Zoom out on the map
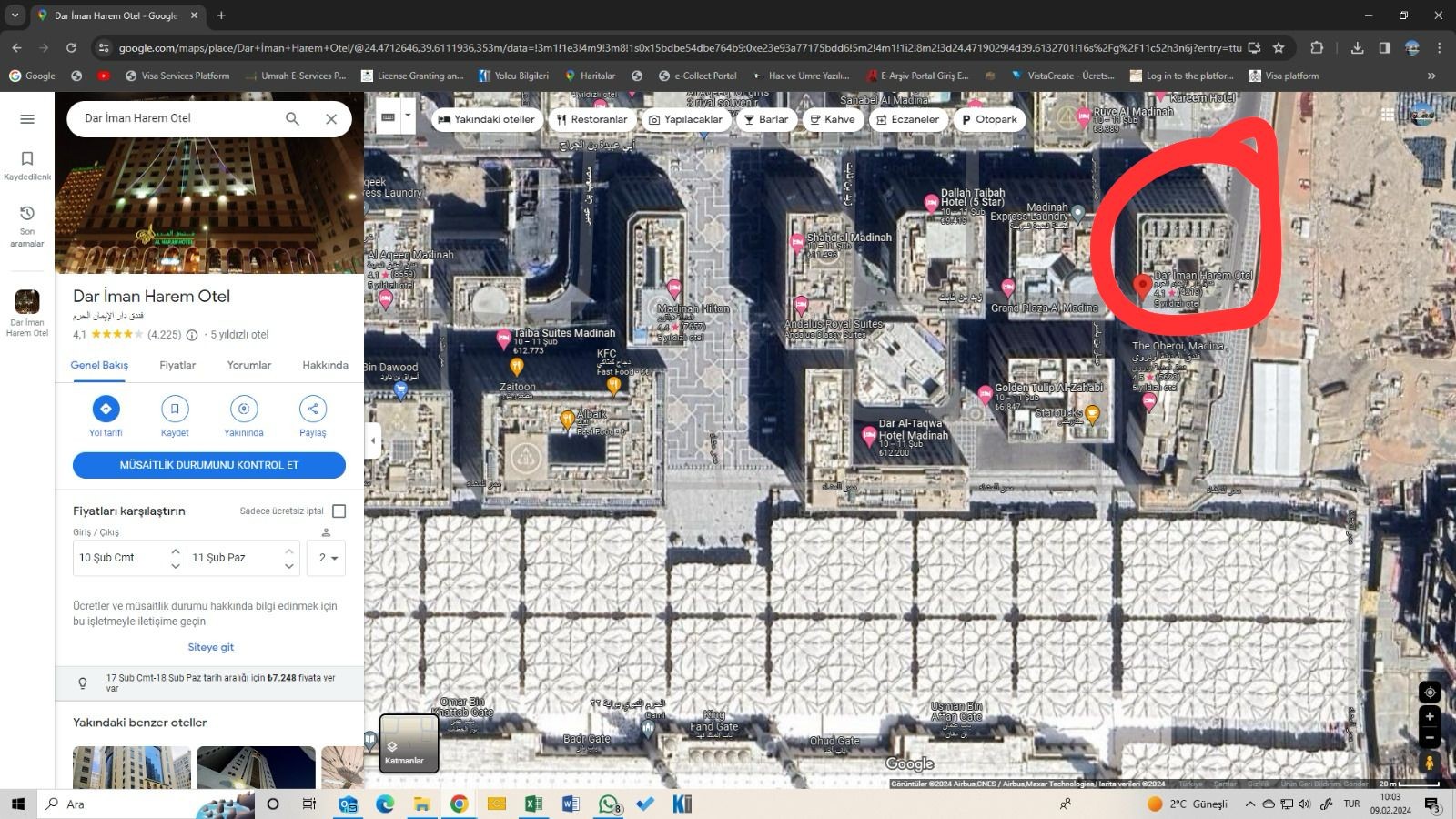 (1430, 737)
